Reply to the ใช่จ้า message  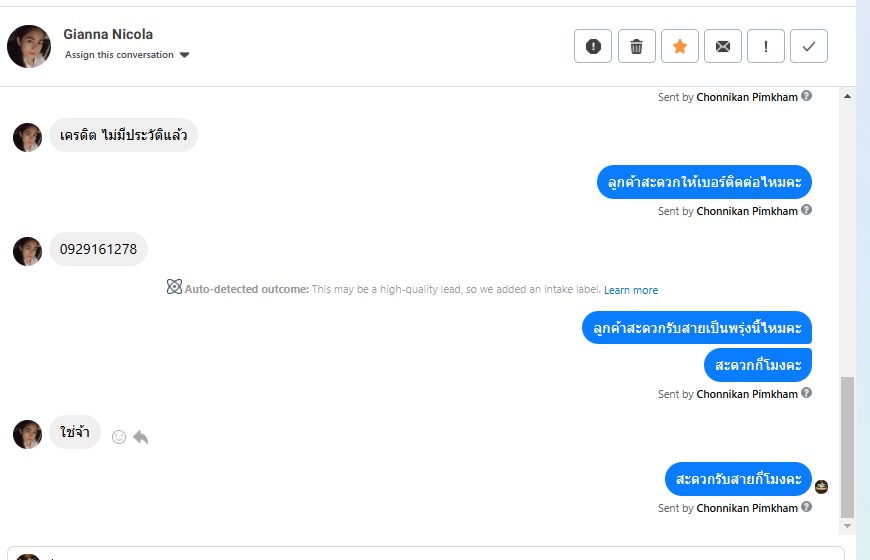pyautogui.click(x=141, y=437)
